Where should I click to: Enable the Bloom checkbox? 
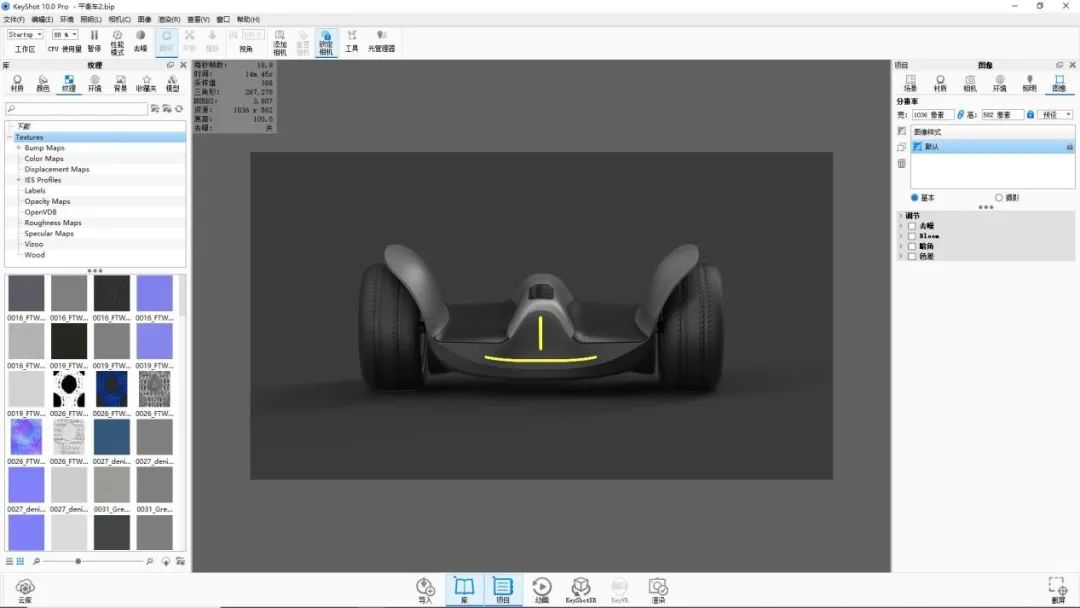click(912, 236)
